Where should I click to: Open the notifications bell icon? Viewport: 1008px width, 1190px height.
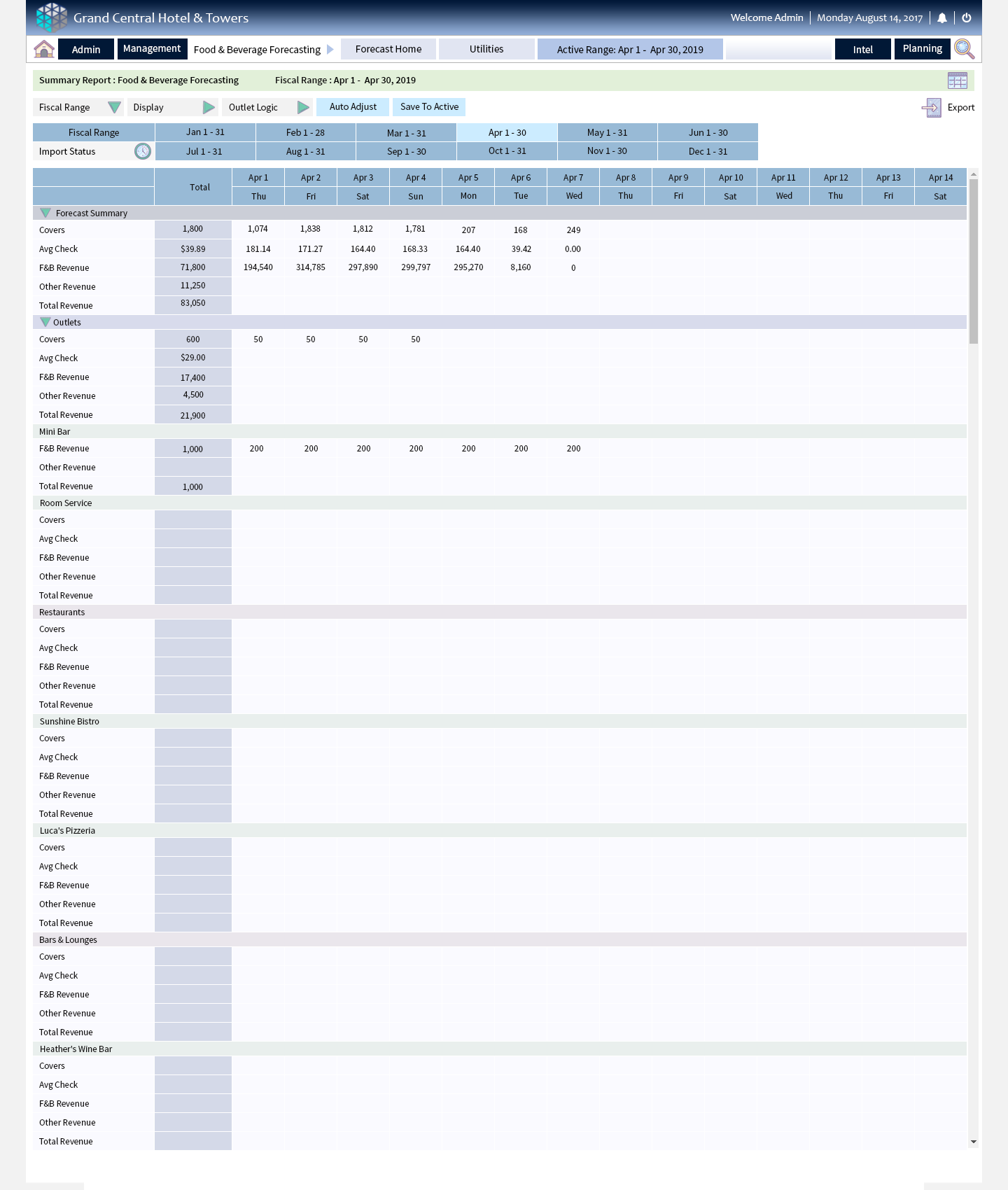[x=942, y=18]
